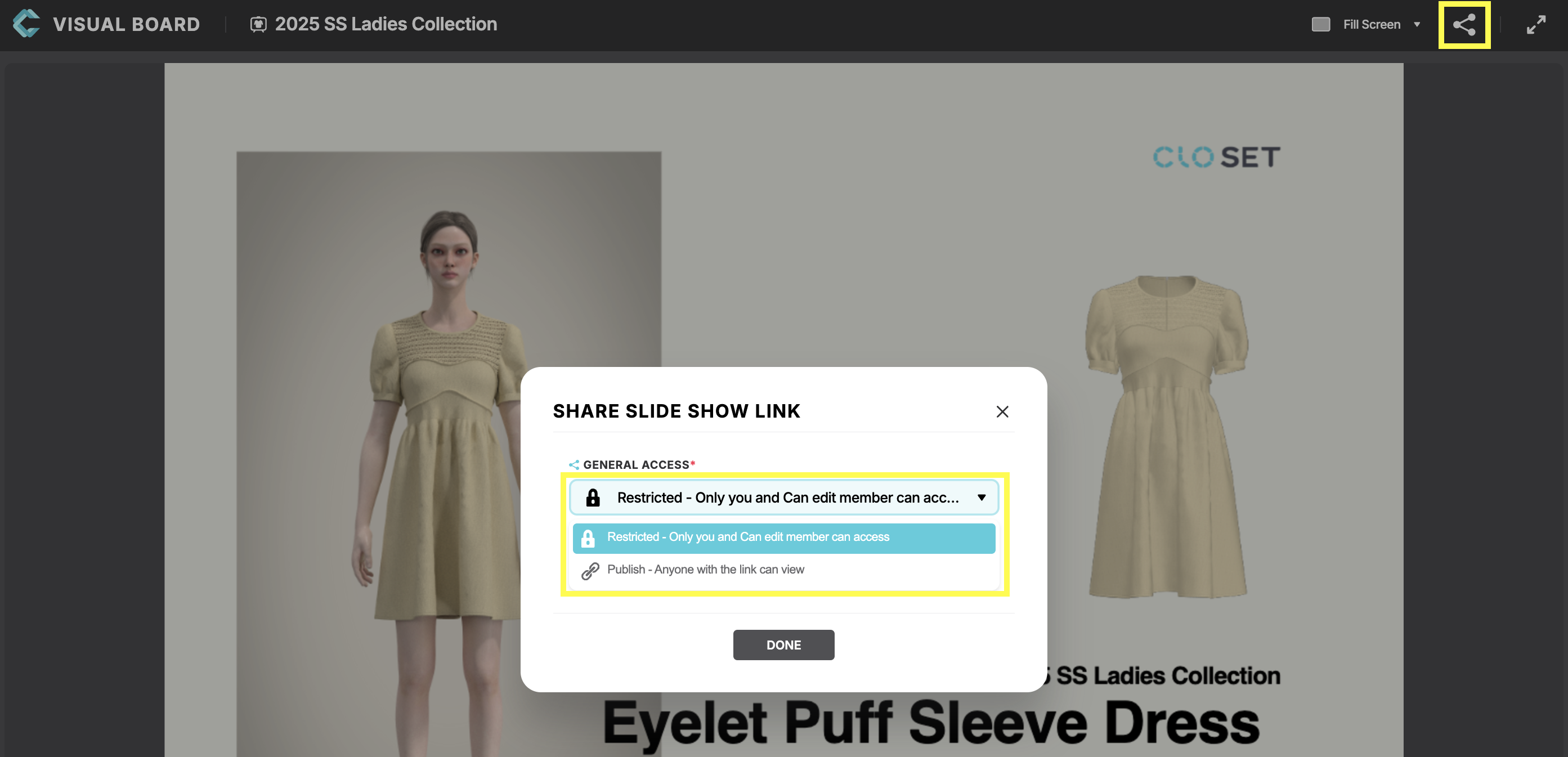Select Publish - Anyone with the link can view
The image size is (1568, 757).
click(783, 570)
